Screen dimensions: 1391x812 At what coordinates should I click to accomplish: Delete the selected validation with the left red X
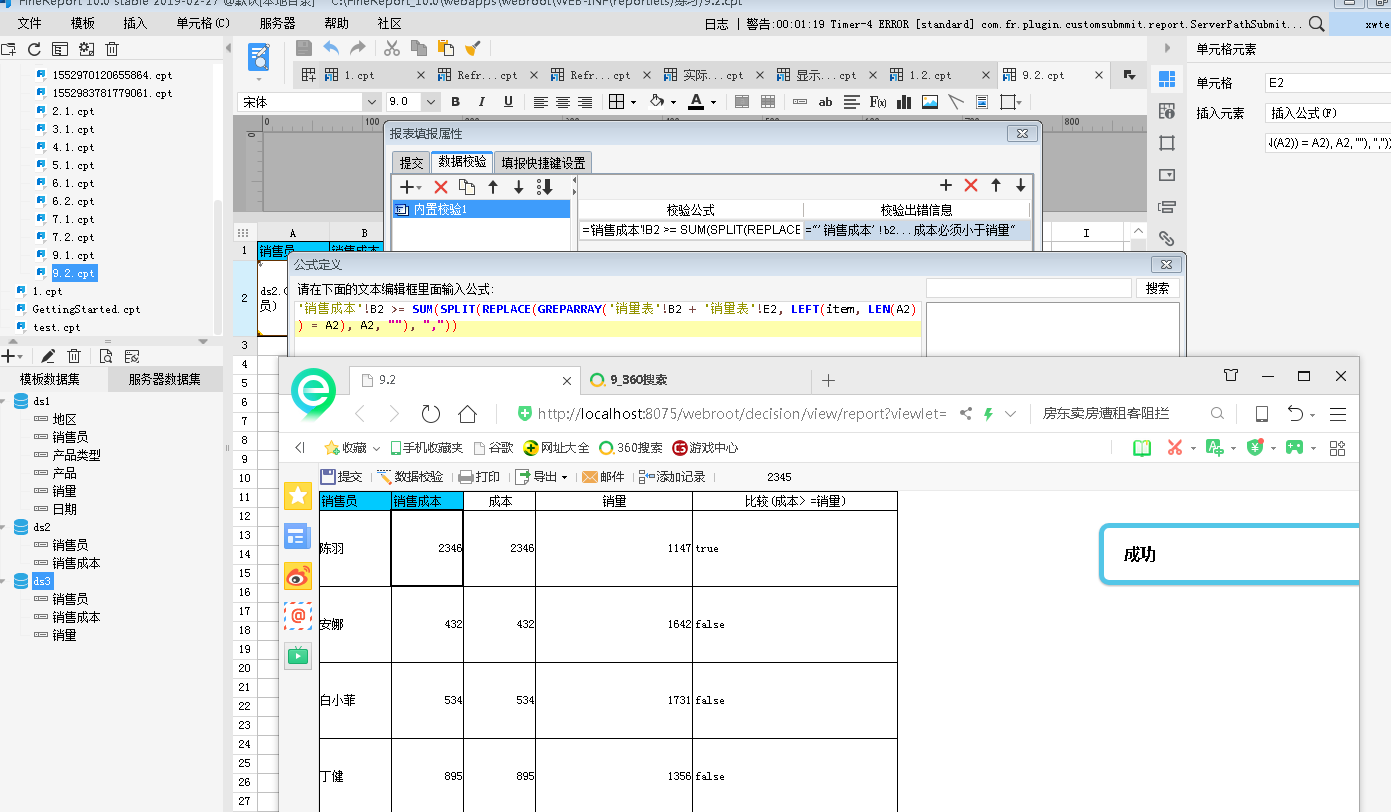click(x=440, y=187)
